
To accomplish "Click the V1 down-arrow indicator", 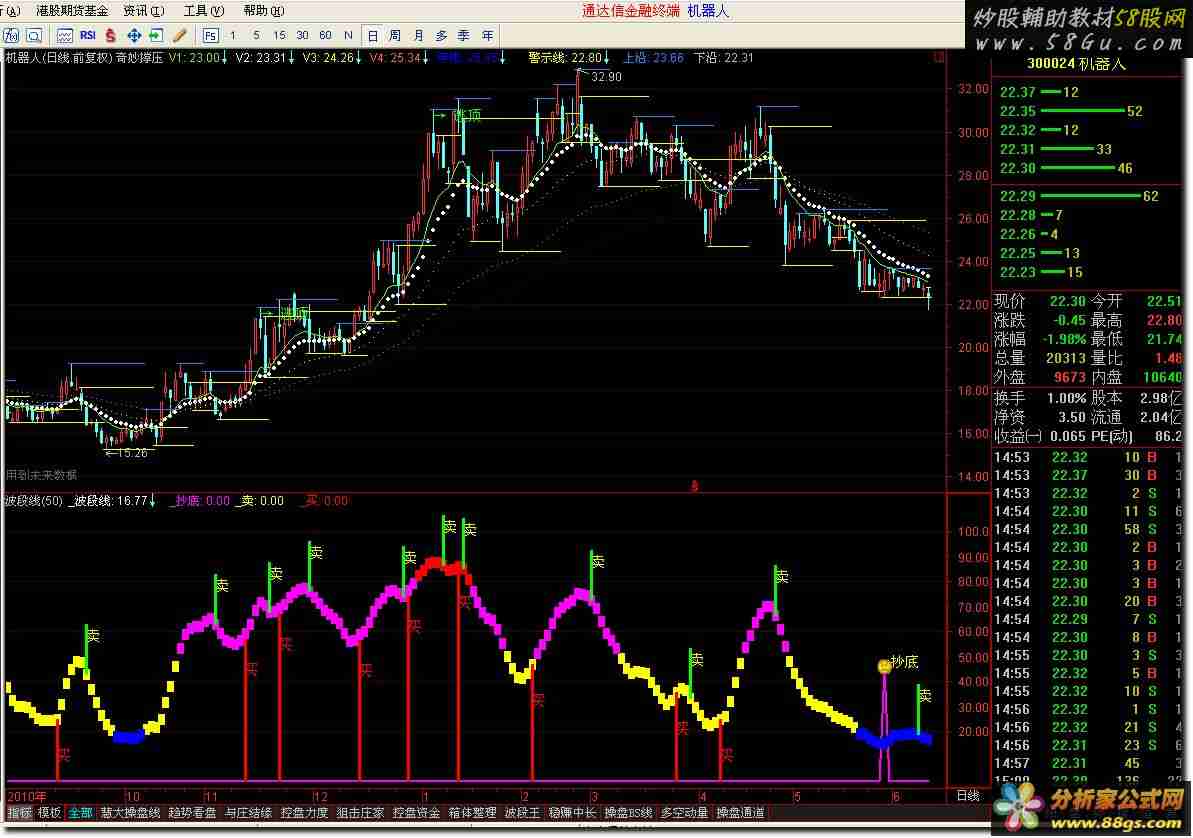I will pyautogui.click(x=224, y=58).
